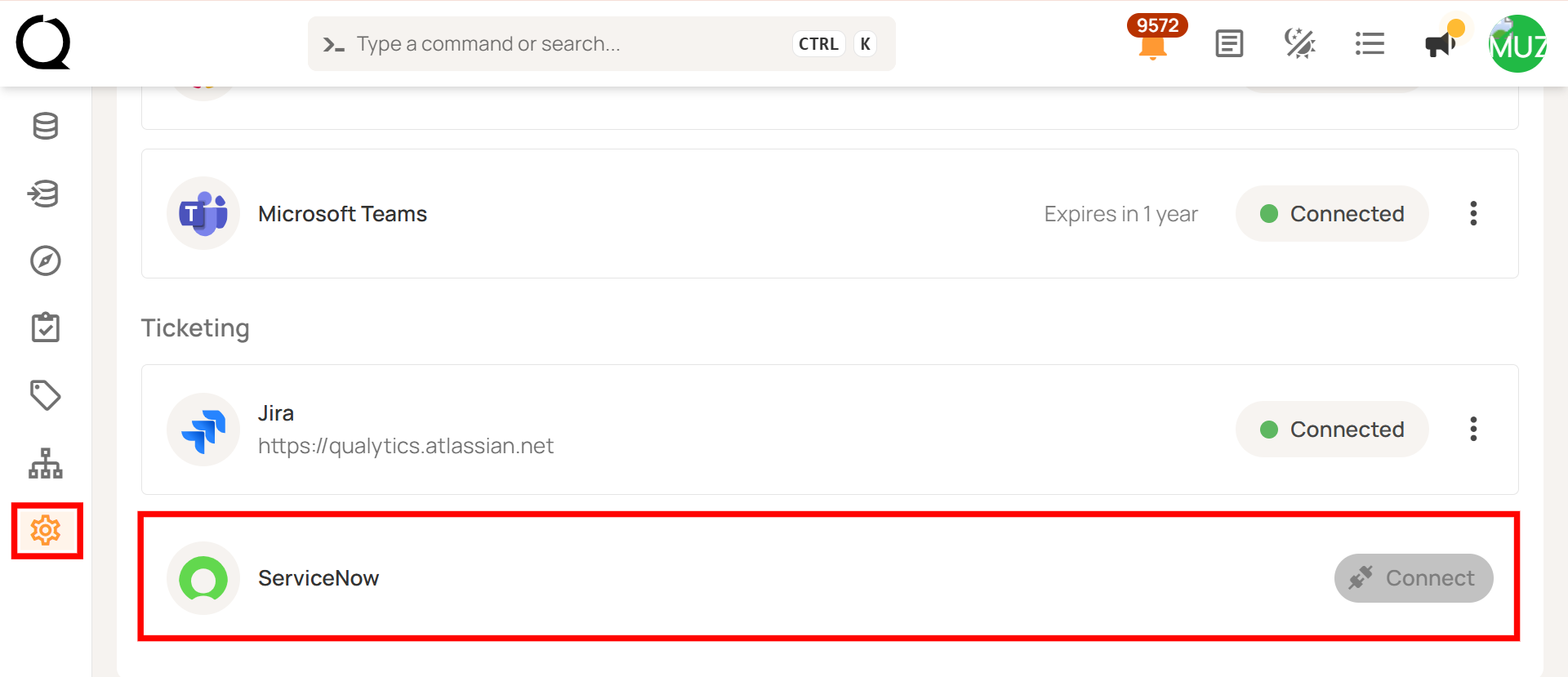Image resolution: width=1568 pixels, height=677 pixels.
Task: Click Connect to set up ServiceNow
Action: point(1413,577)
